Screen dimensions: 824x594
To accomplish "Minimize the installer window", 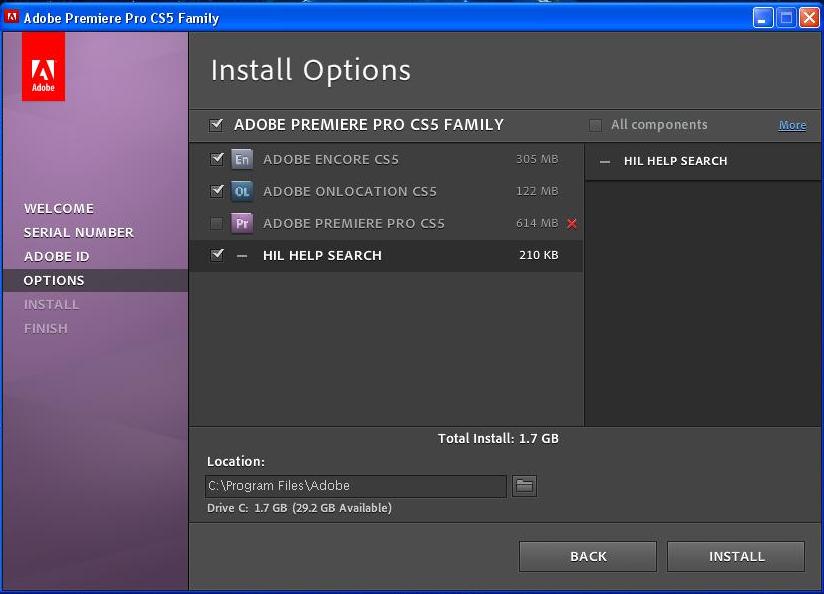I will [x=763, y=18].
